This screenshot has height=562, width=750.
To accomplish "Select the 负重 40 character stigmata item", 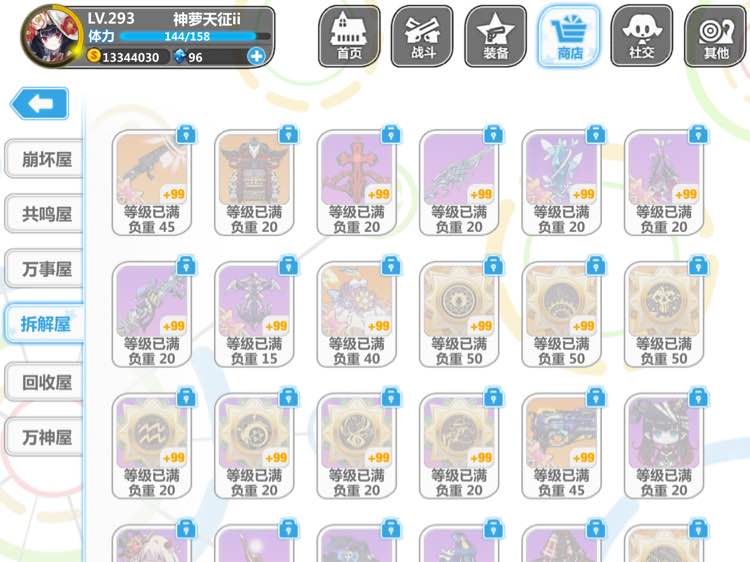I will [356, 314].
